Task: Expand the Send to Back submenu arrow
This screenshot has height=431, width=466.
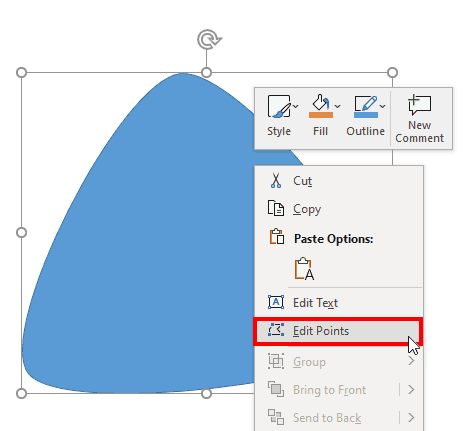Action: (411, 417)
